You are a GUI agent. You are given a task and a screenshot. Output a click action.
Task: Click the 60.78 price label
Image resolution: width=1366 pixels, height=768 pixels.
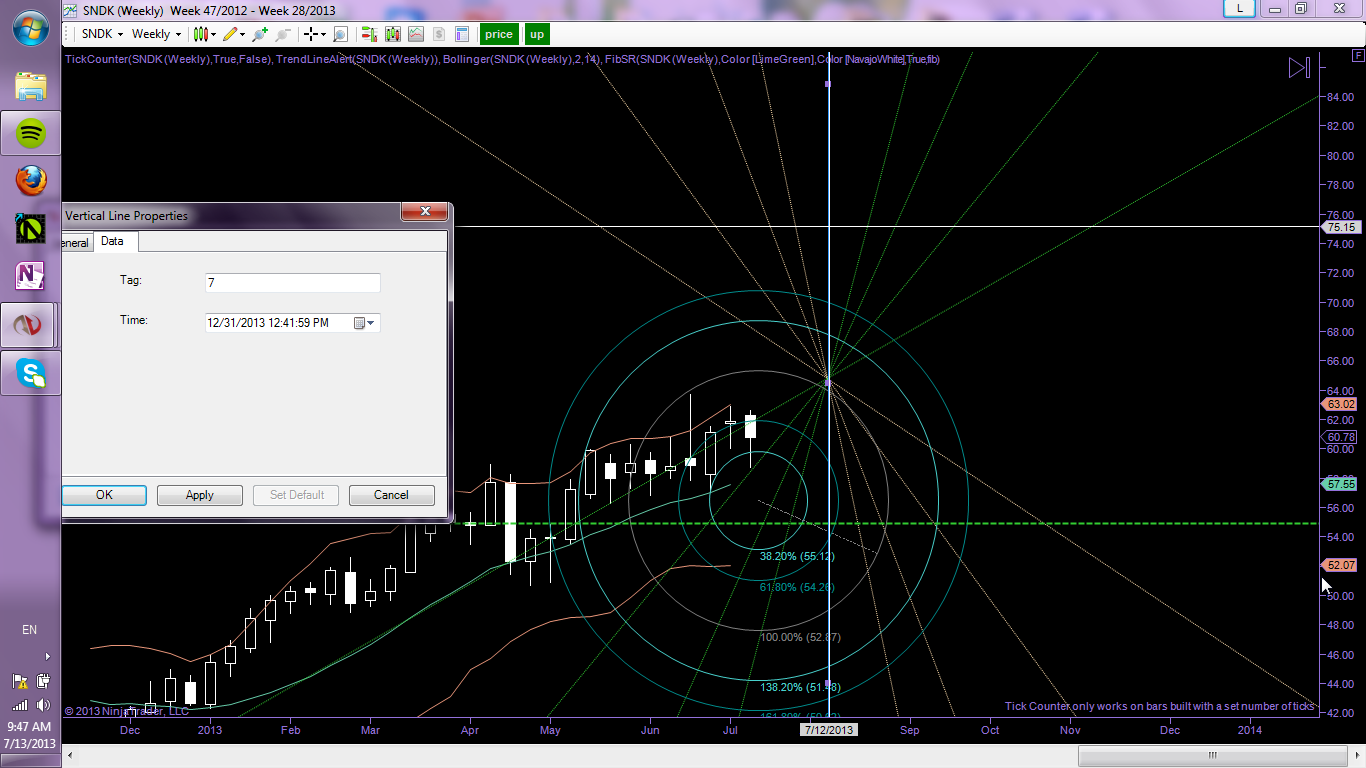[1340, 437]
